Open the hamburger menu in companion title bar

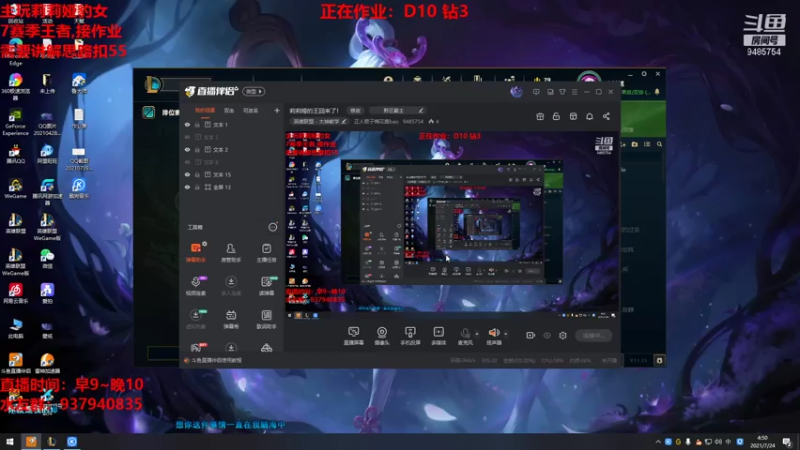tap(574, 92)
